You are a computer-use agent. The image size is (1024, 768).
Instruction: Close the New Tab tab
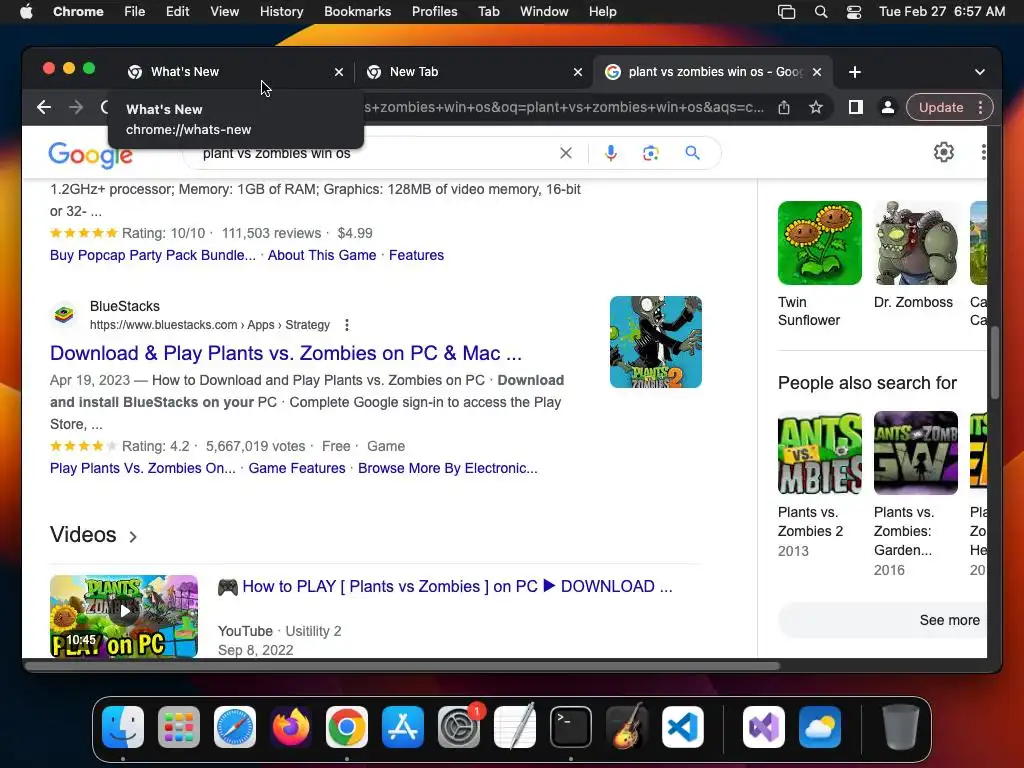pyautogui.click(x=578, y=72)
